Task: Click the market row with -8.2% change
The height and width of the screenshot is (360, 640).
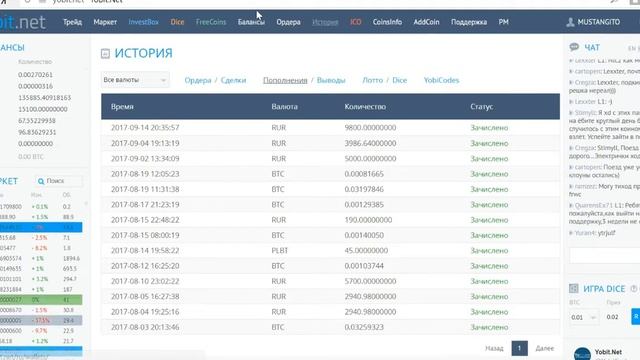Action: [41, 248]
